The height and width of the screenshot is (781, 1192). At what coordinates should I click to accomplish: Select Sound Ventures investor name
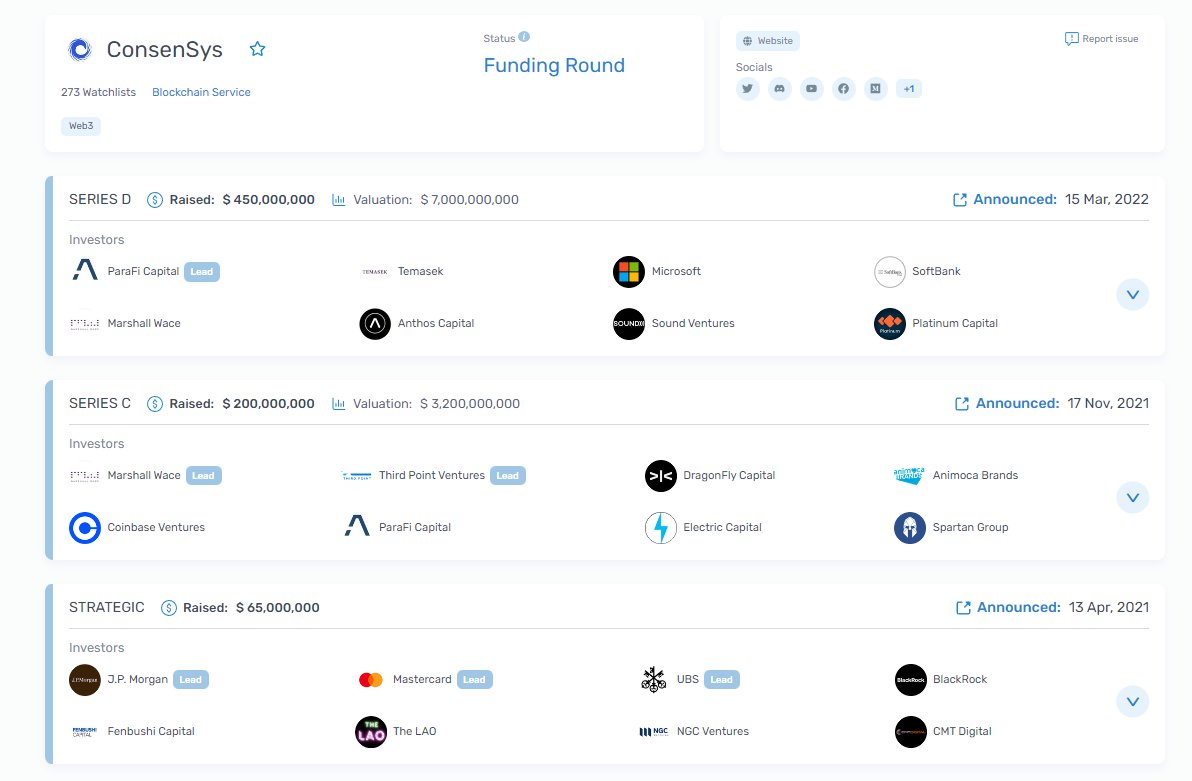pos(693,323)
